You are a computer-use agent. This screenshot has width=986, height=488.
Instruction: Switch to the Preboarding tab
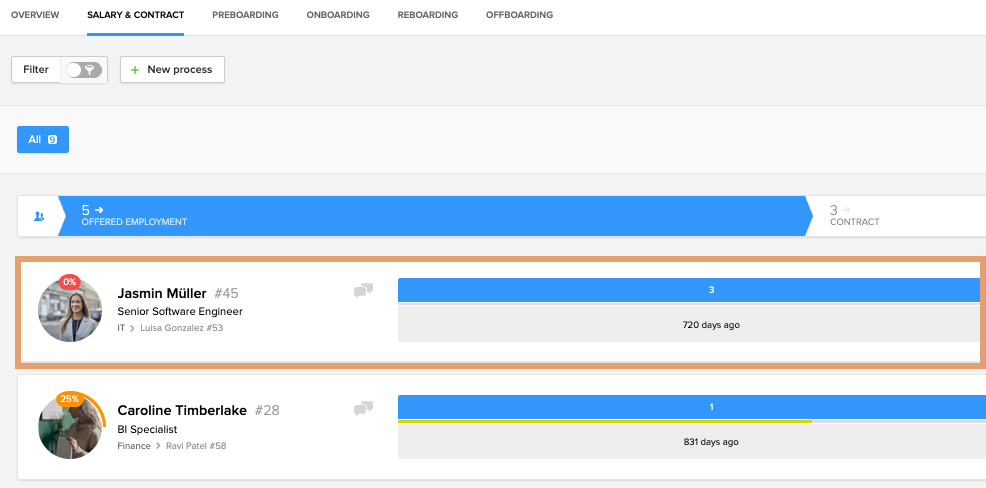[245, 15]
